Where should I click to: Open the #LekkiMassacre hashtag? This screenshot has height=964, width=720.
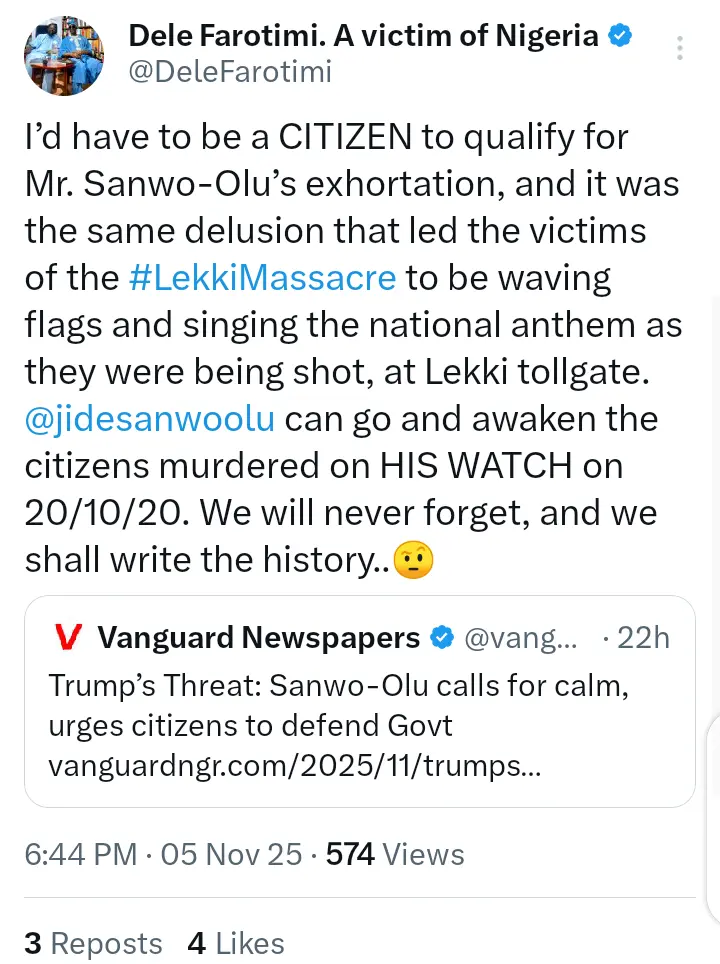[263, 277]
